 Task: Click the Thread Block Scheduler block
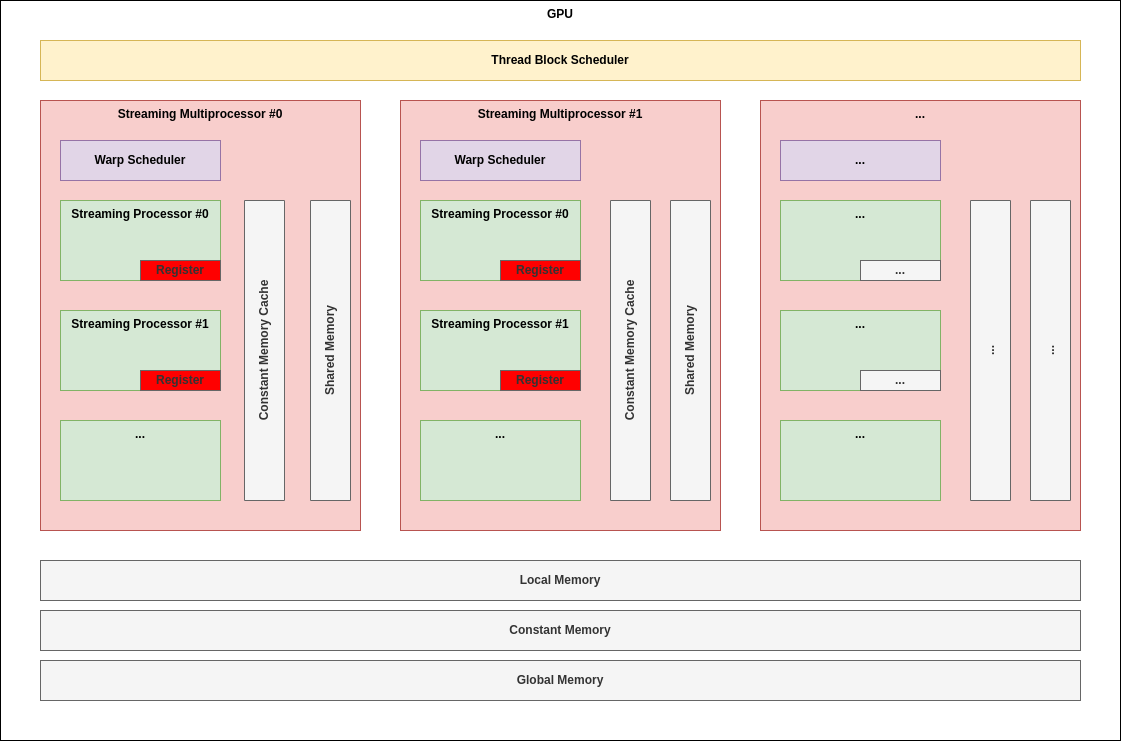pyautogui.click(x=560, y=60)
